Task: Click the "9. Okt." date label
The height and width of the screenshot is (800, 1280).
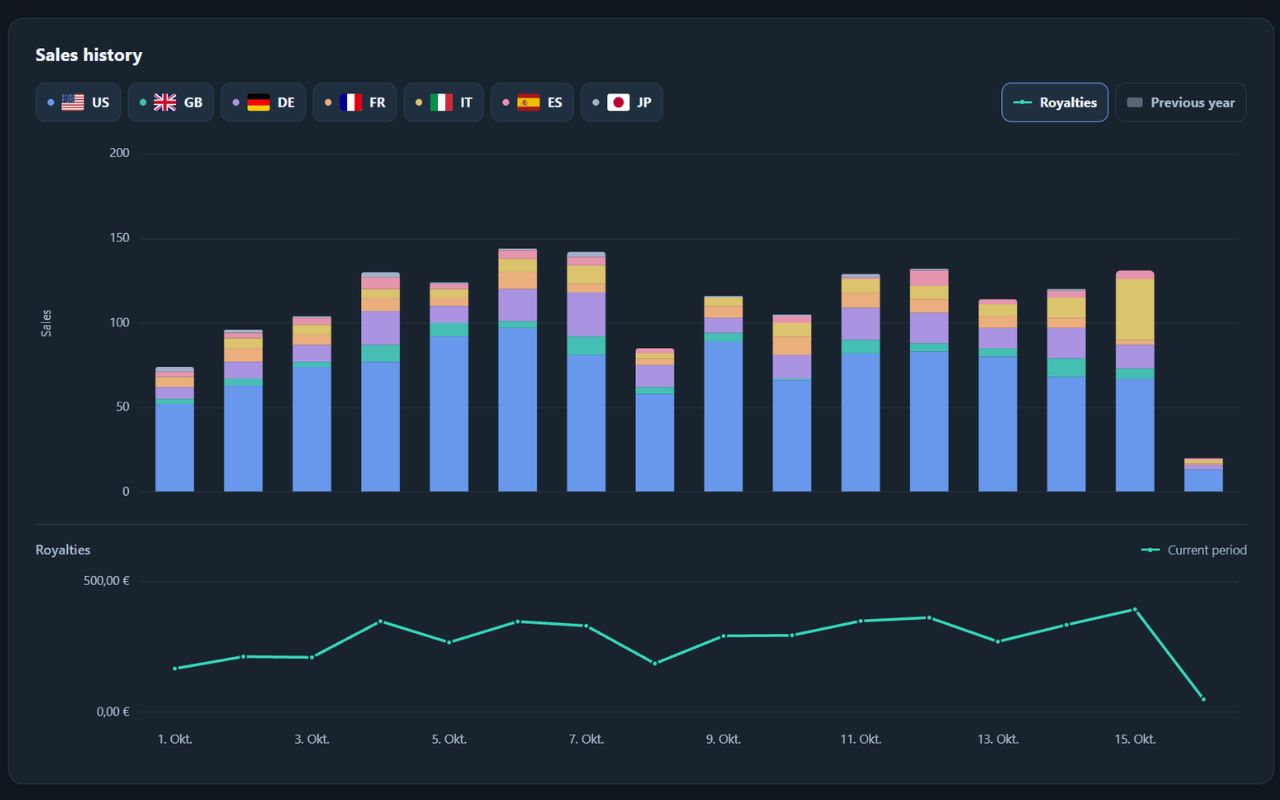Action: [723, 739]
